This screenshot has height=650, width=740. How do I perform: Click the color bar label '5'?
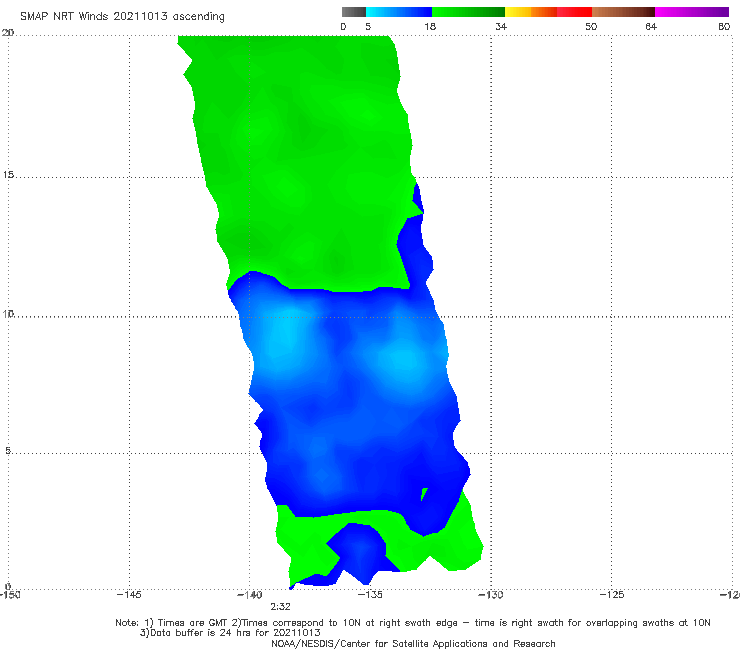368,27
